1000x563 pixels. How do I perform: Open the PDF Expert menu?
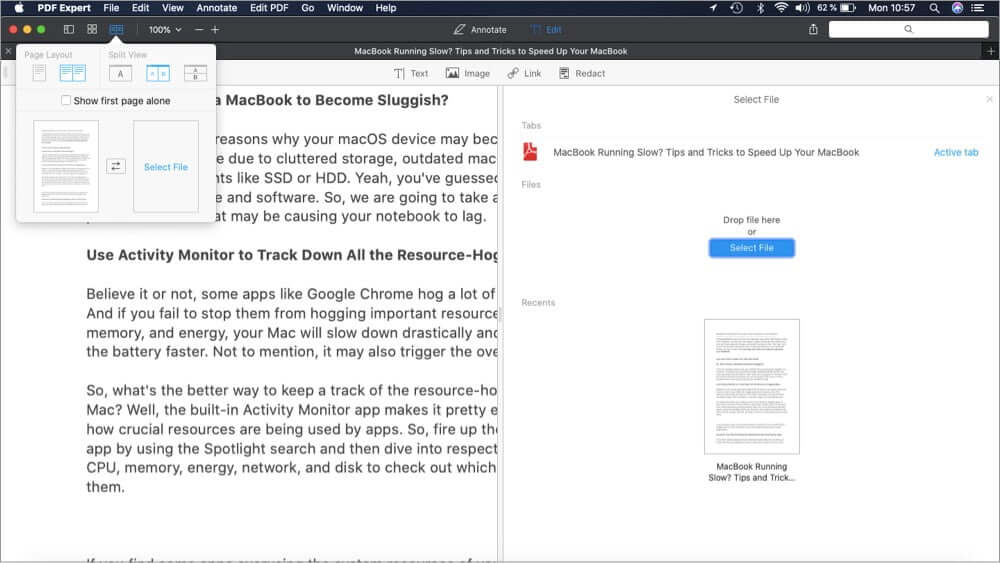click(64, 8)
